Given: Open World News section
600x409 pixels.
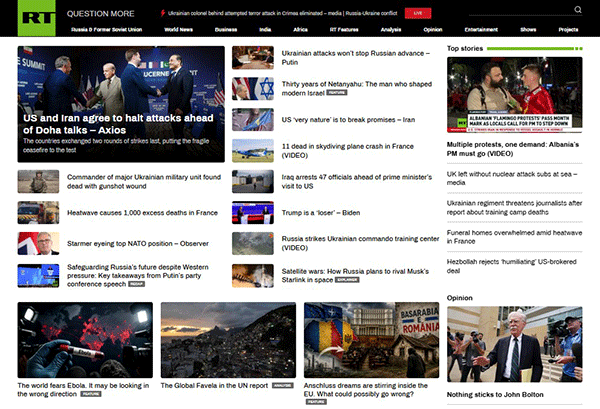Looking at the screenshot, I should point(178,29).
